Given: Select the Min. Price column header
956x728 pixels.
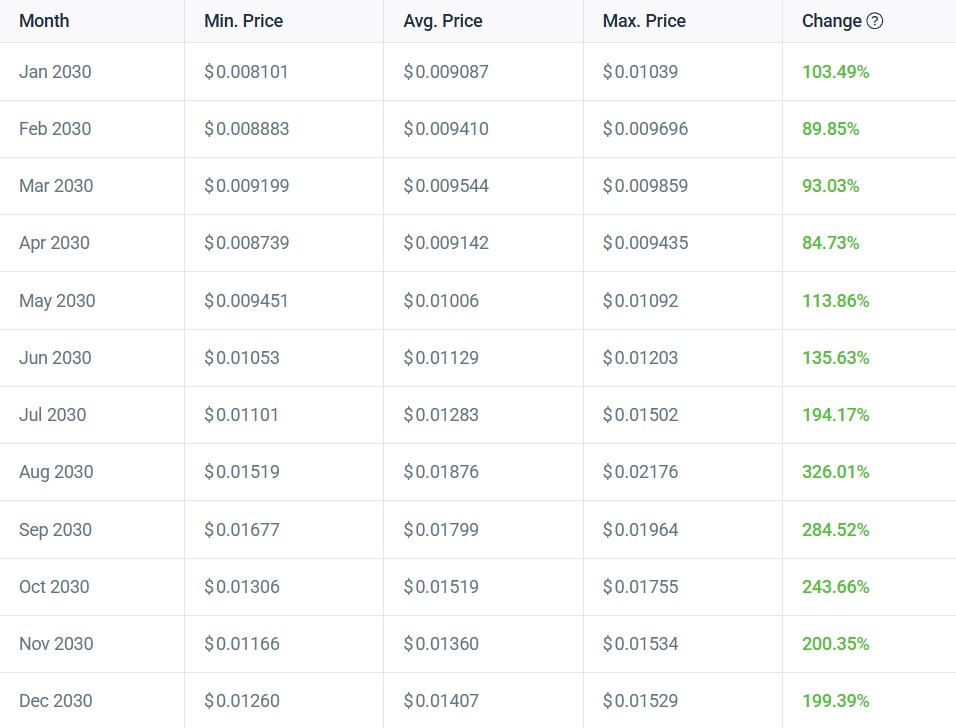Looking at the screenshot, I should pyautogui.click(x=245, y=21).
